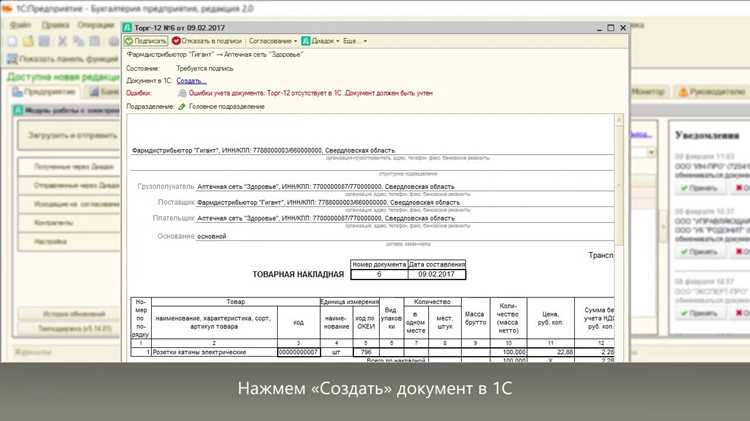The height and width of the screenshot is (421, 750).
Task: Click the Руководителю tab warning icon
Action: [x=683, y=91]
